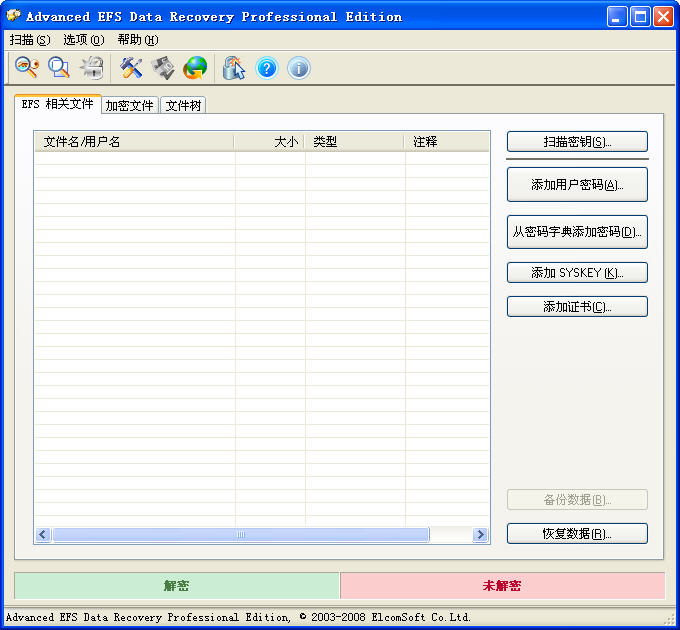Open the hammer and wrench options icon
The height and width of the screenshot is (630, 680).
[x=131, y=67]
